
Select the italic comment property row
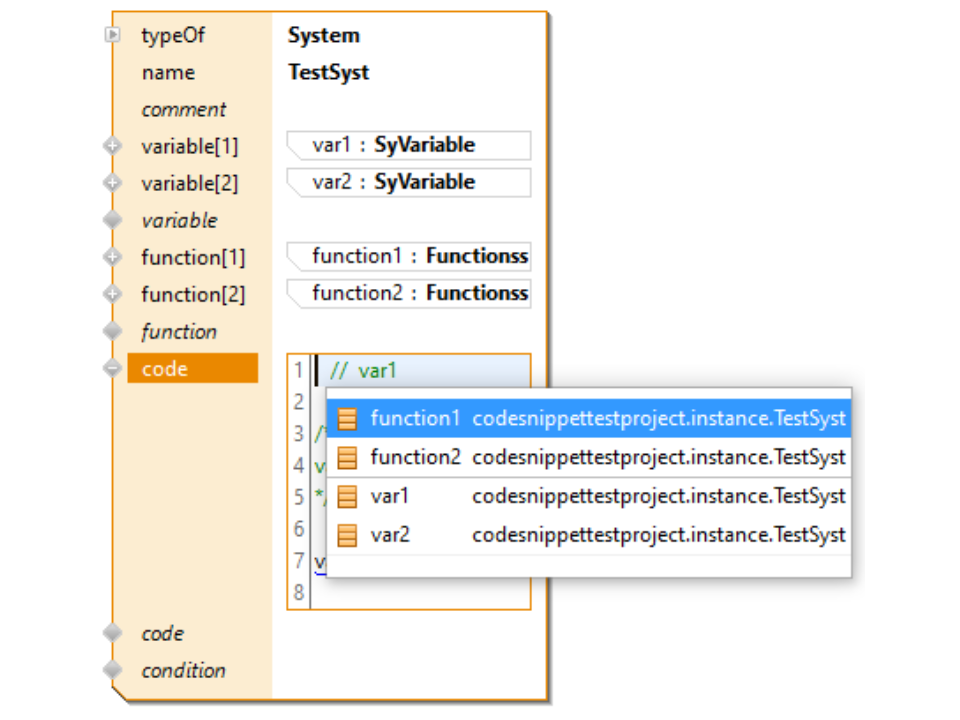tap(184, 110)
